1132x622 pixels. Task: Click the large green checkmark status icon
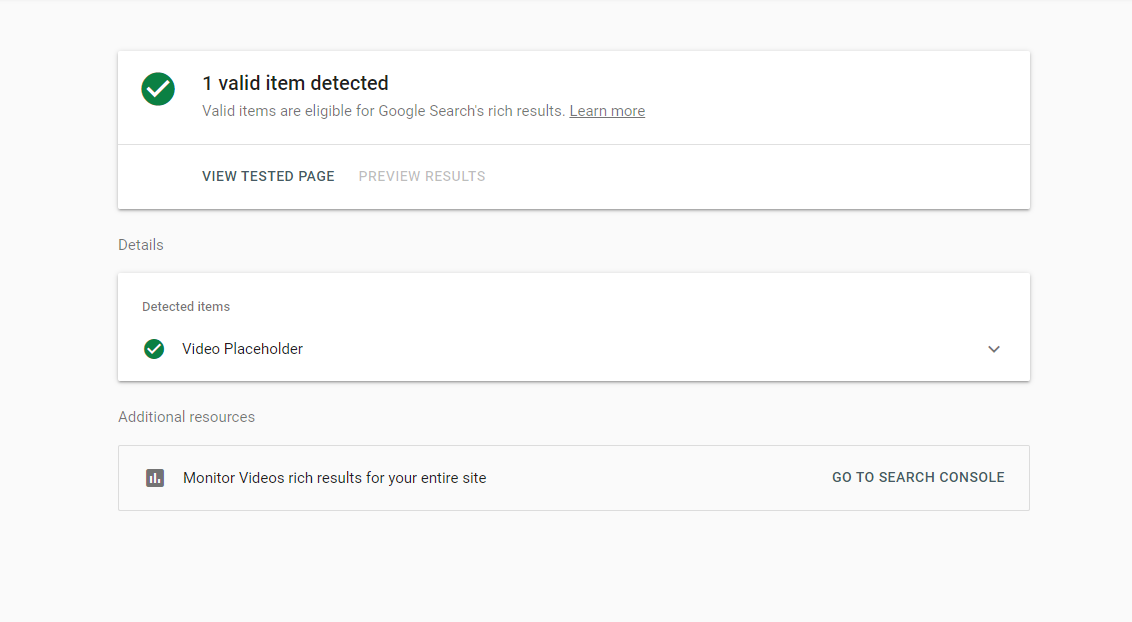coord(158,89)
